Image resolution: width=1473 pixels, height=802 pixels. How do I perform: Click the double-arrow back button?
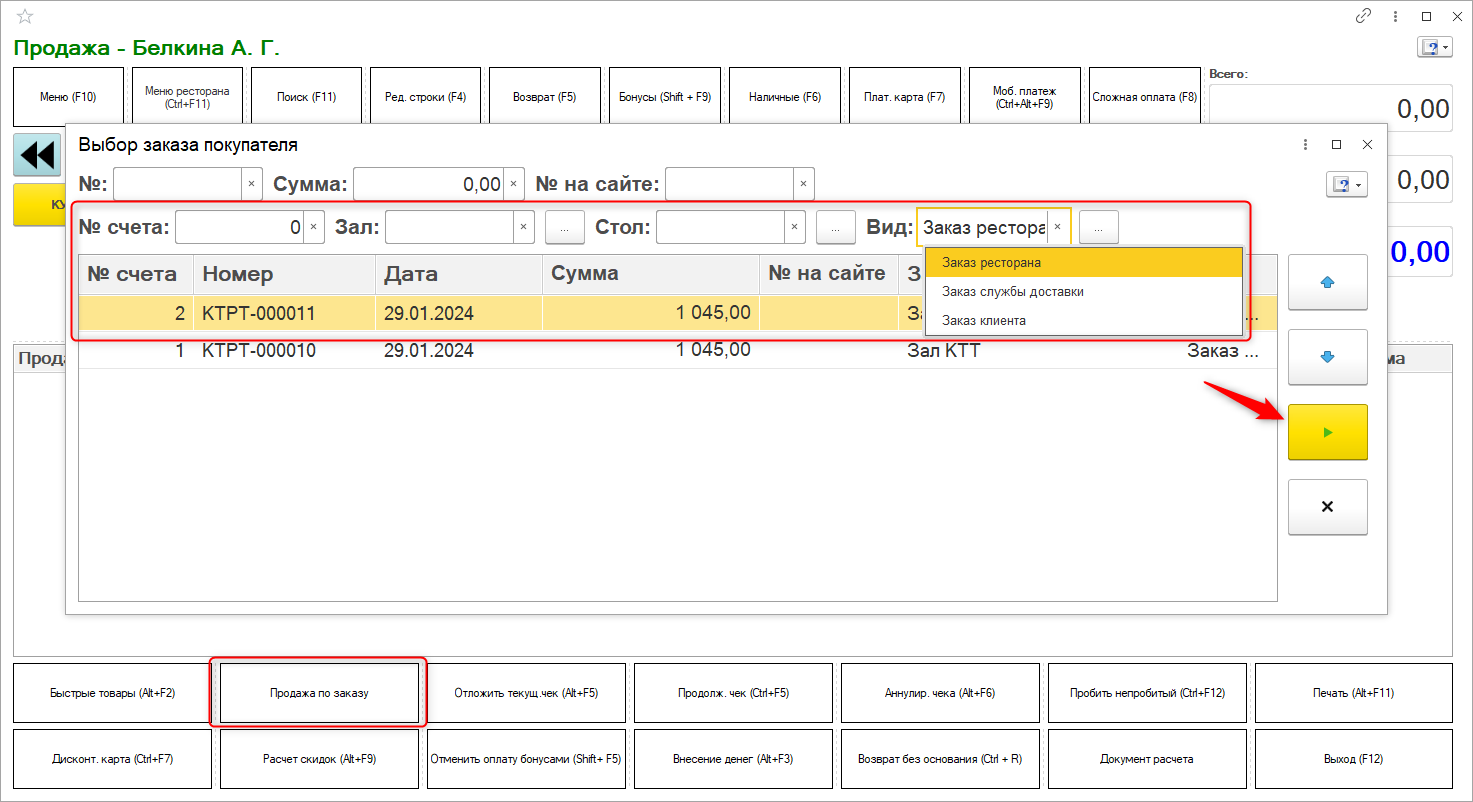37,156
